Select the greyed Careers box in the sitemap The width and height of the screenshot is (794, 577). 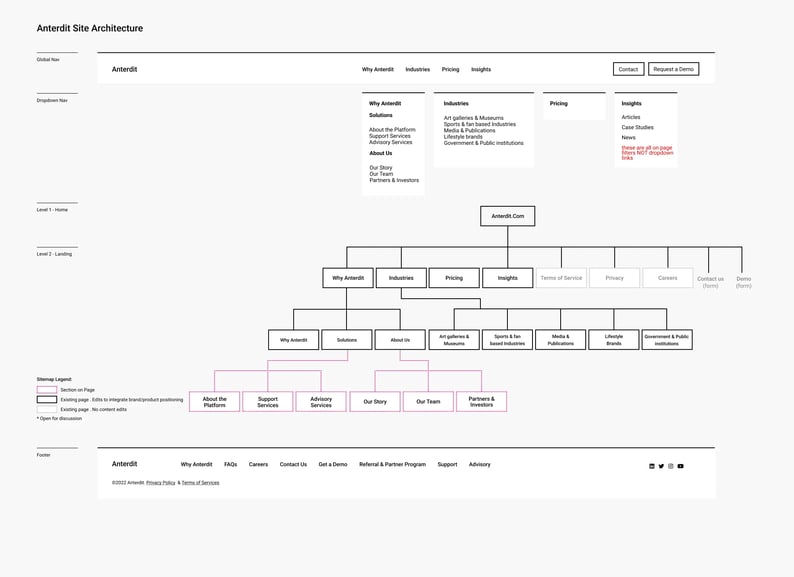pyautogui.click(x=667, y=278)
